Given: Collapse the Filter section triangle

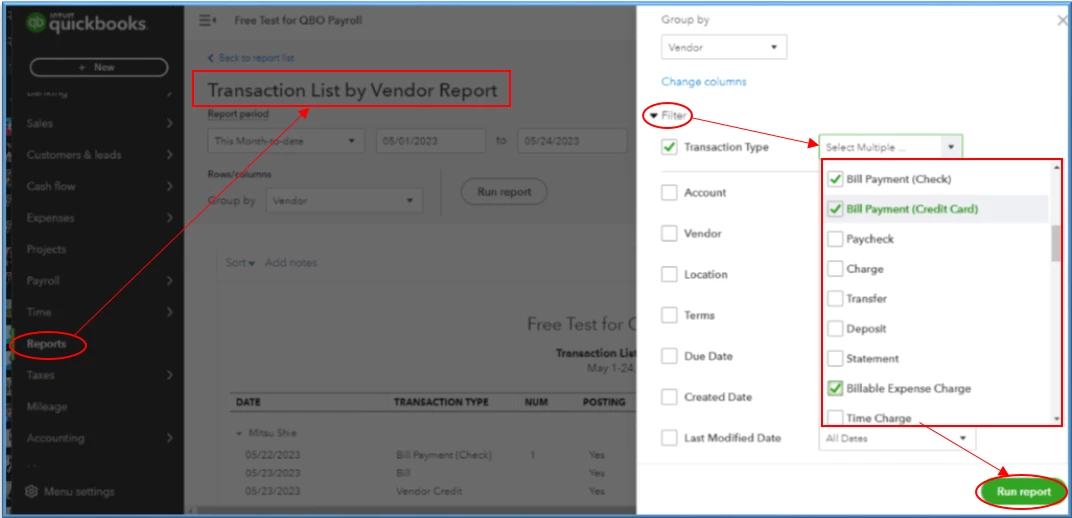Looking at the screenshot, I should [654, 116].
